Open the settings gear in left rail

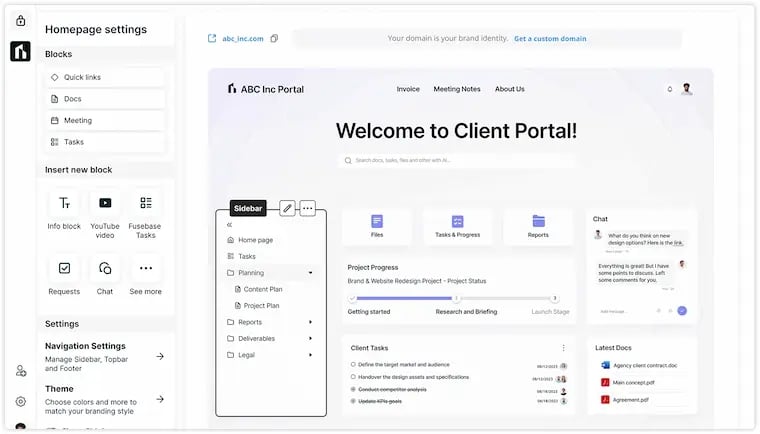pyautogui.click(x=20, y=401)
